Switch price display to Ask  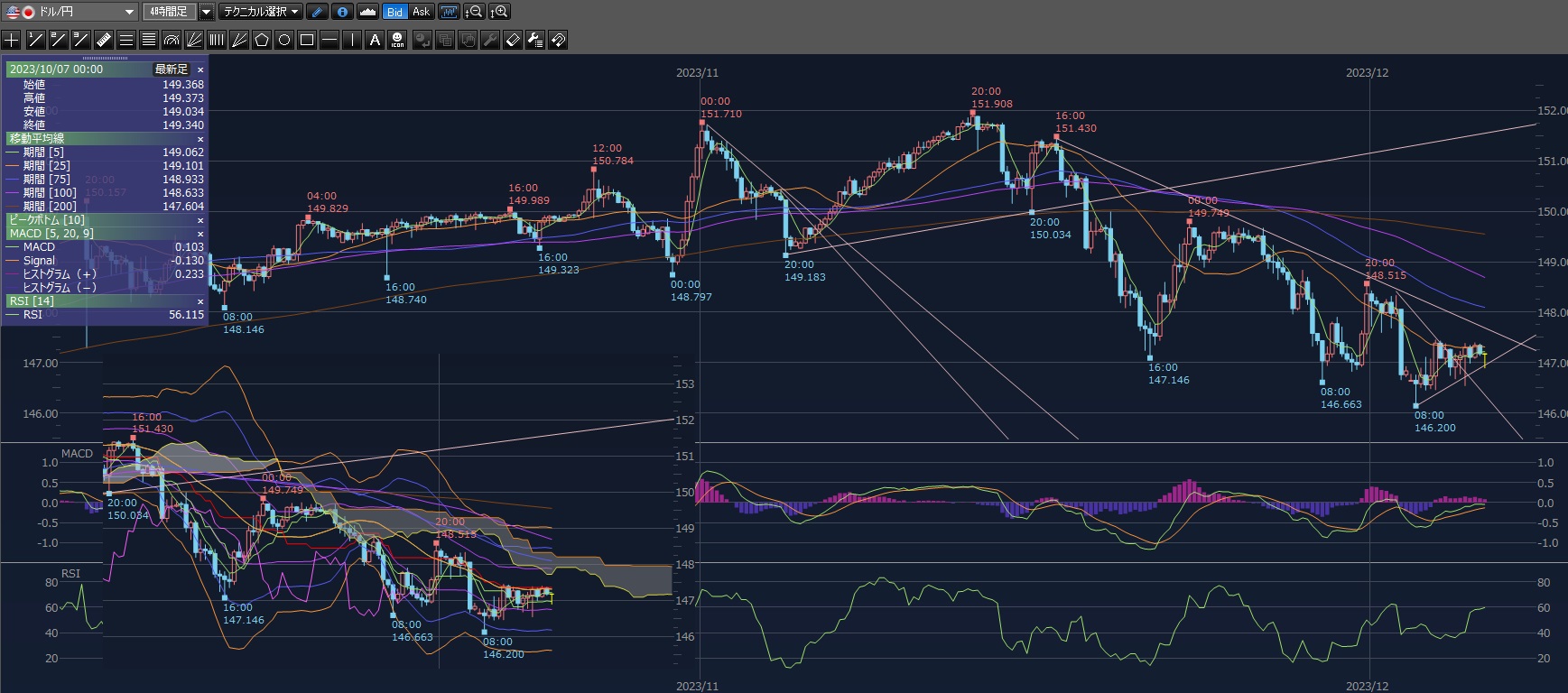[x=421, y=12]
